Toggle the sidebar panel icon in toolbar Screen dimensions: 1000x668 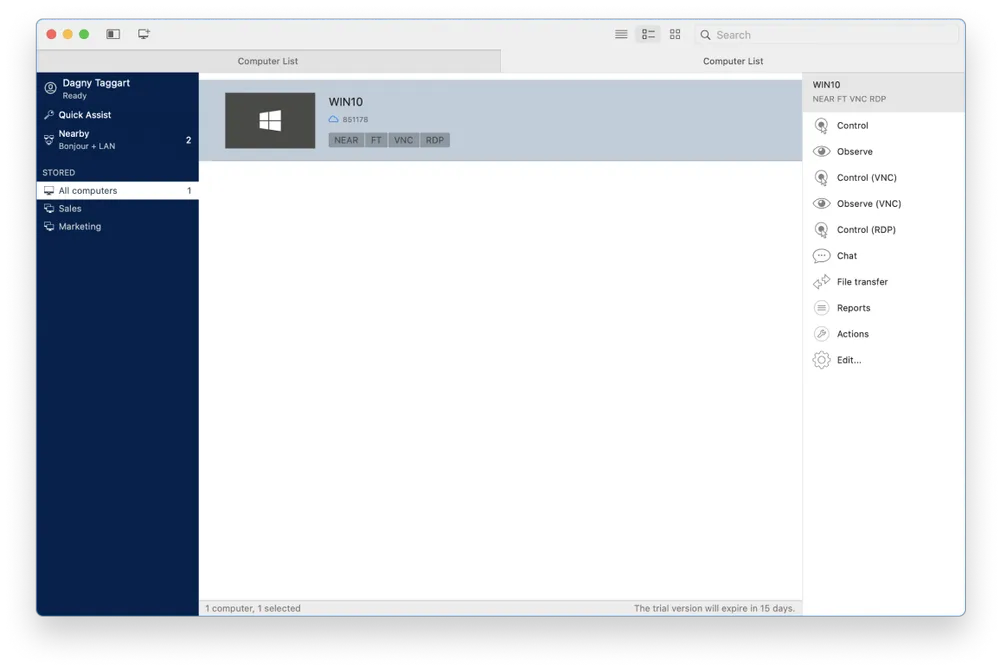point(113,34)
